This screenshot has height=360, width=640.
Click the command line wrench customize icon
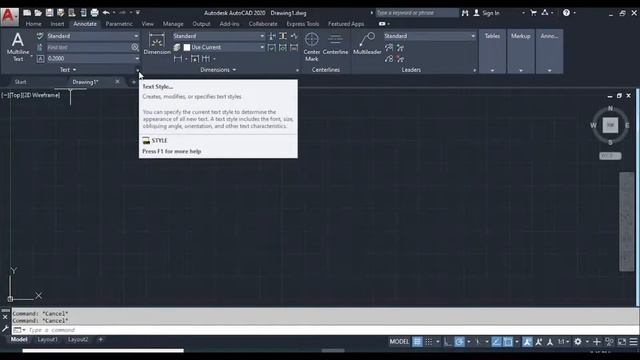pos(5,329)
